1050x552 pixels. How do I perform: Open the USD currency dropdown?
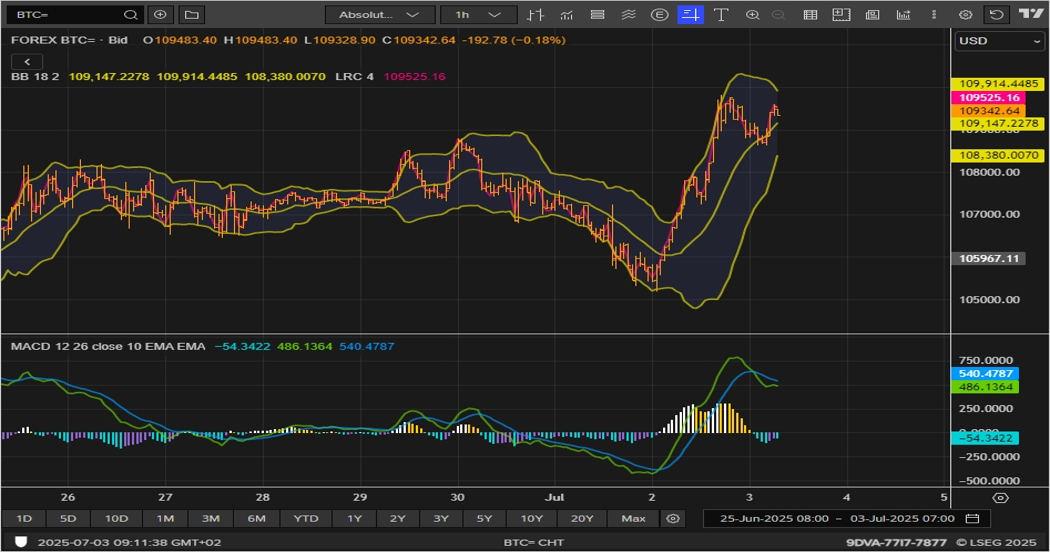tap(998, 41)
